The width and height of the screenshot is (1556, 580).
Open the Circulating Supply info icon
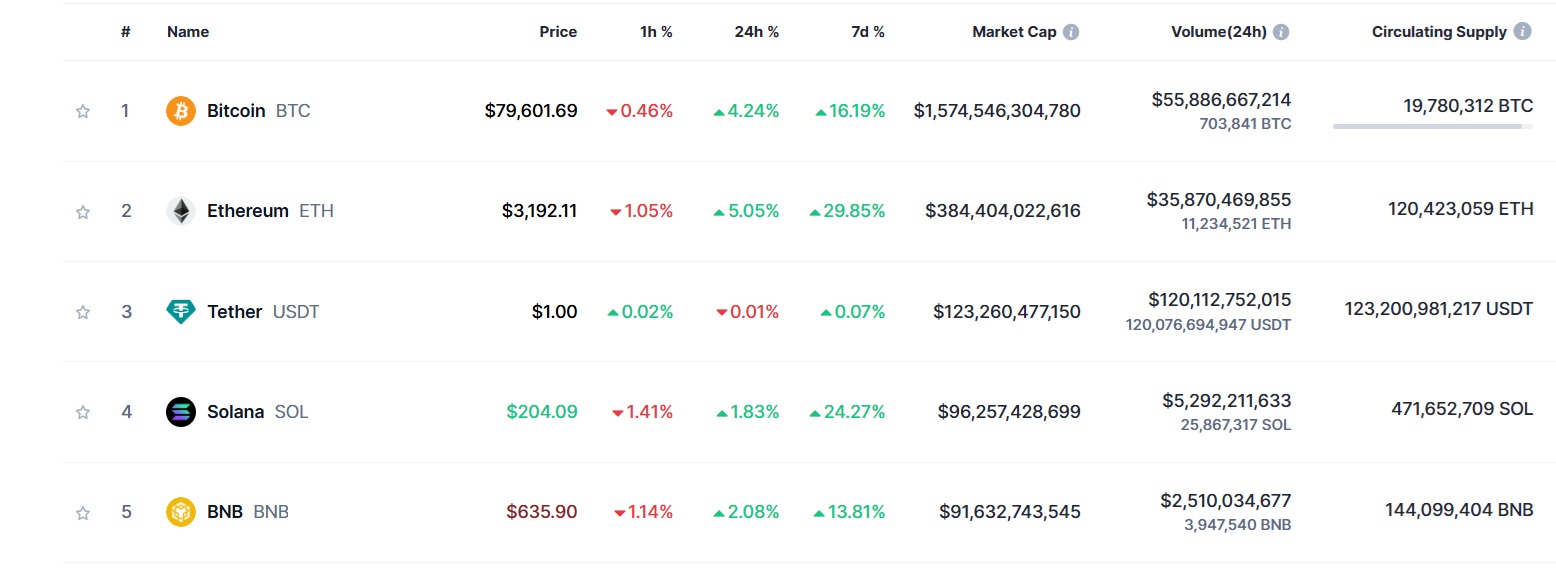[1523, 32]
